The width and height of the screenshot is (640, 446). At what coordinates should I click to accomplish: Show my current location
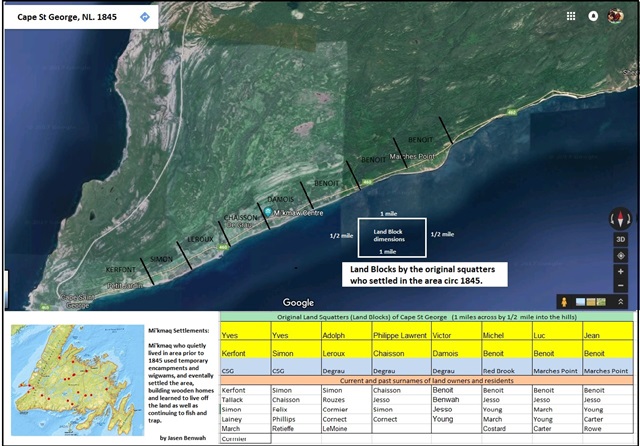620,256
